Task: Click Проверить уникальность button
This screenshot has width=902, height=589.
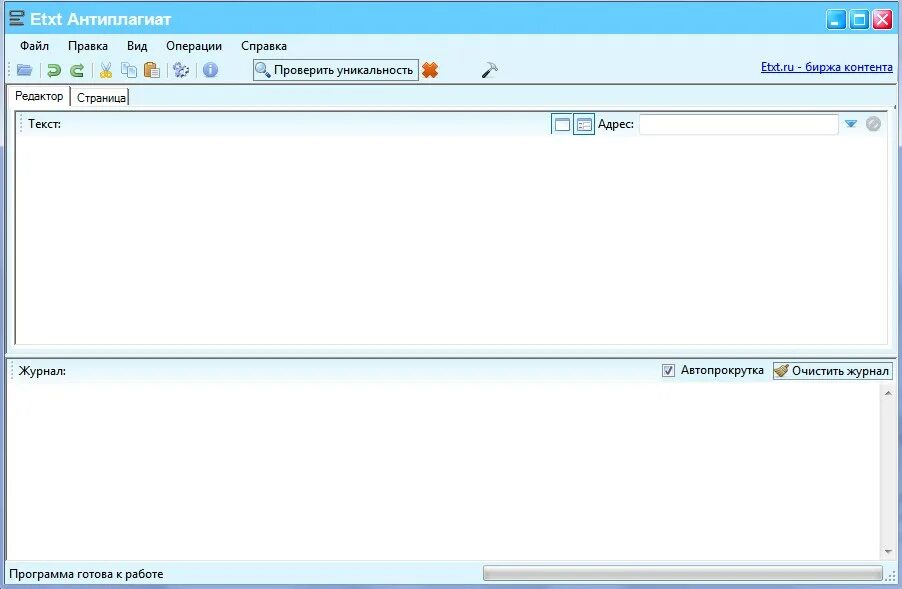Action: pos(336,70)
